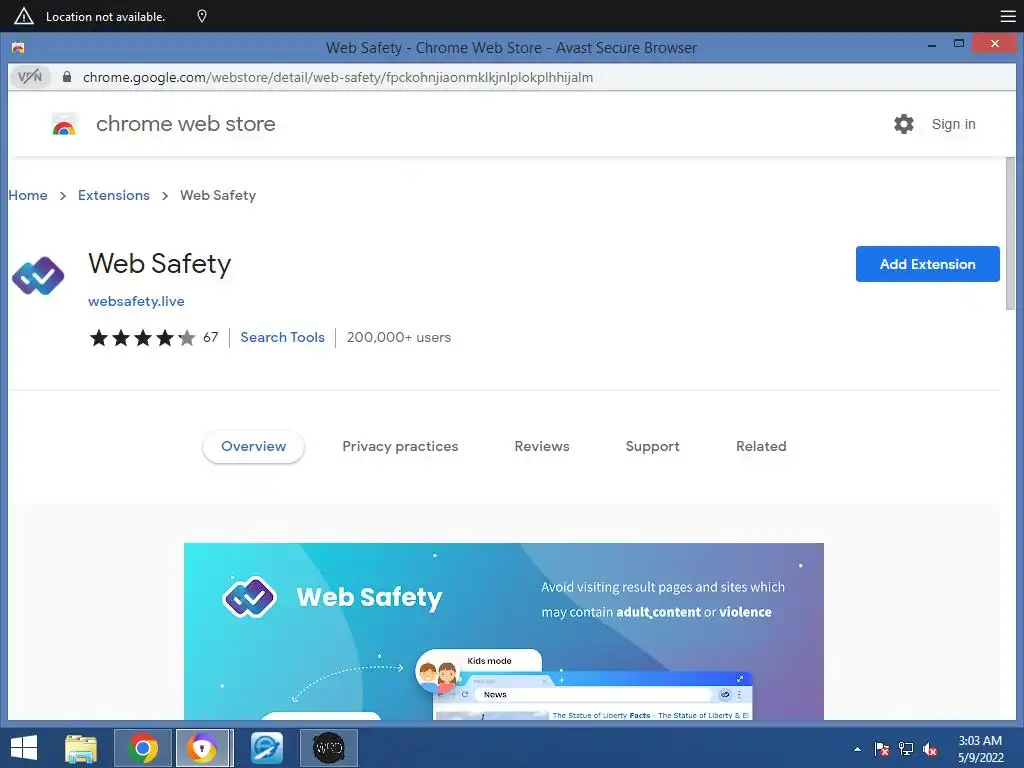Click the page vertical scrollbar
The height and width of the screenshot is (768, 1024).
coord(1010,235)
